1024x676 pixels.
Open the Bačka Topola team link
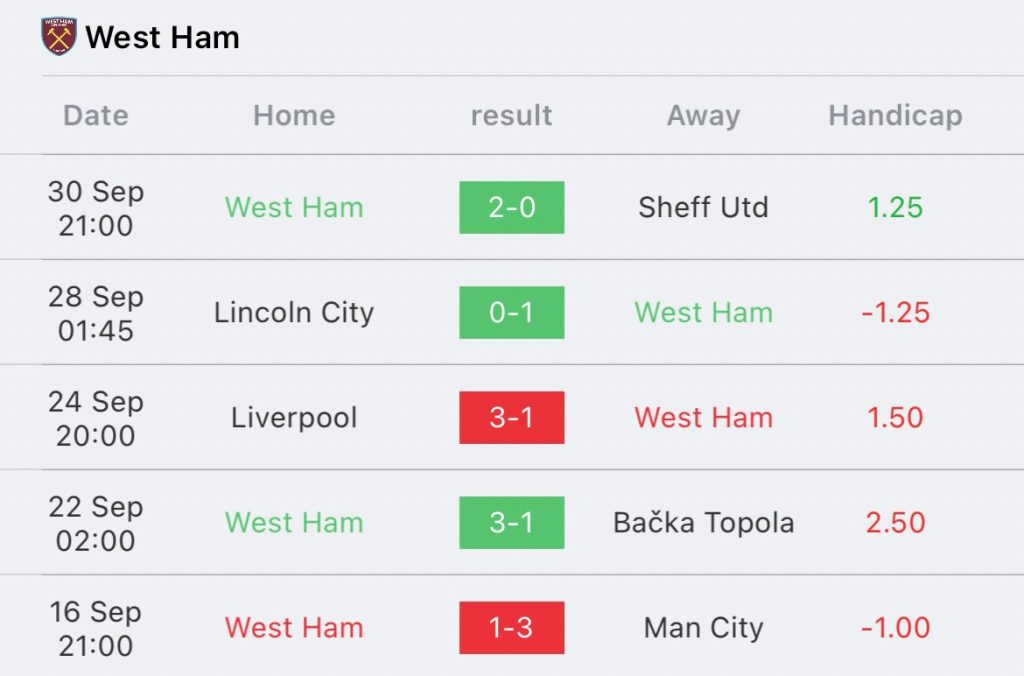pyautogui.click(x=703, y=523)
